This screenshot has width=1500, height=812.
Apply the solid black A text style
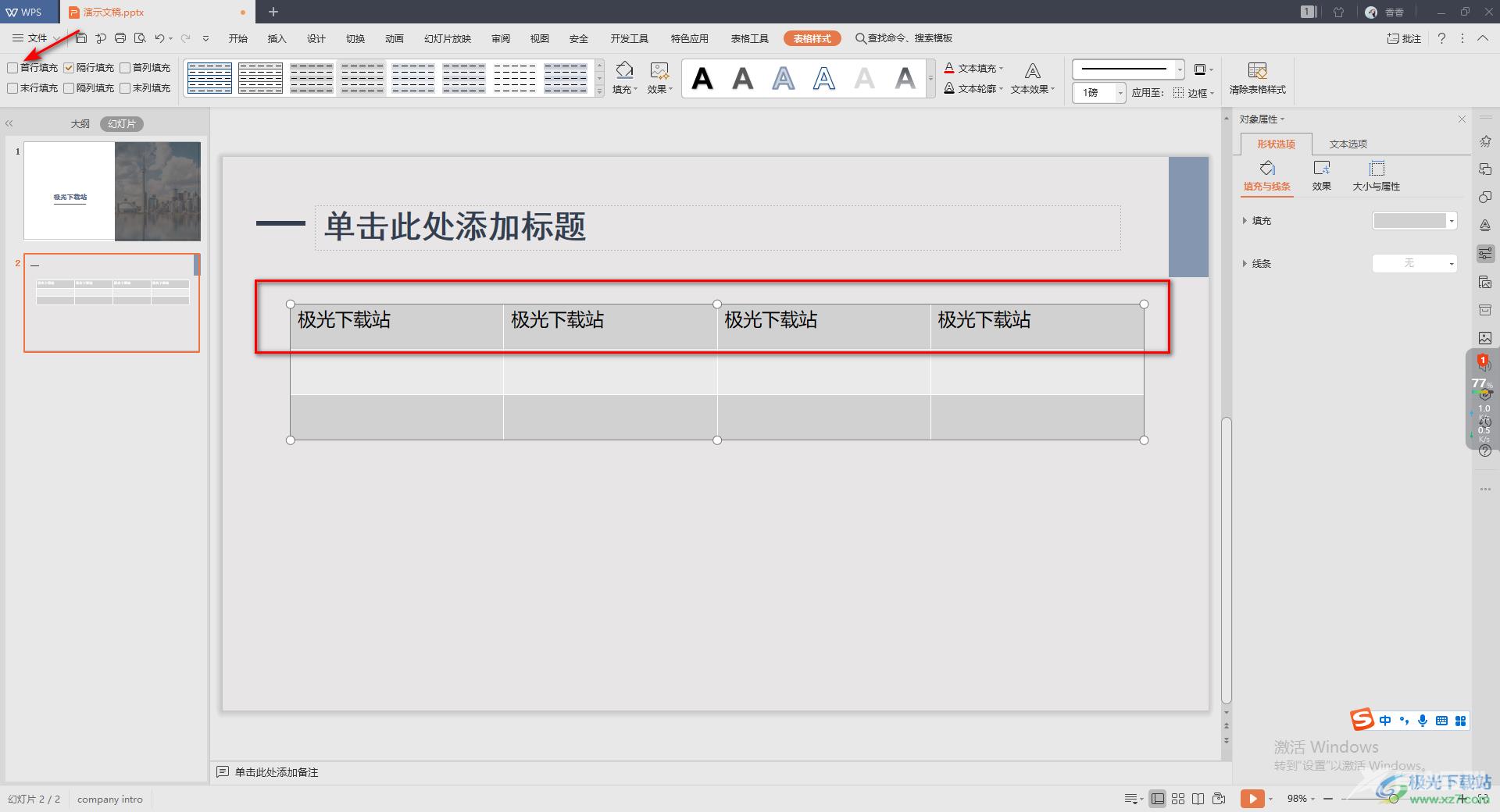pos(702,78)
